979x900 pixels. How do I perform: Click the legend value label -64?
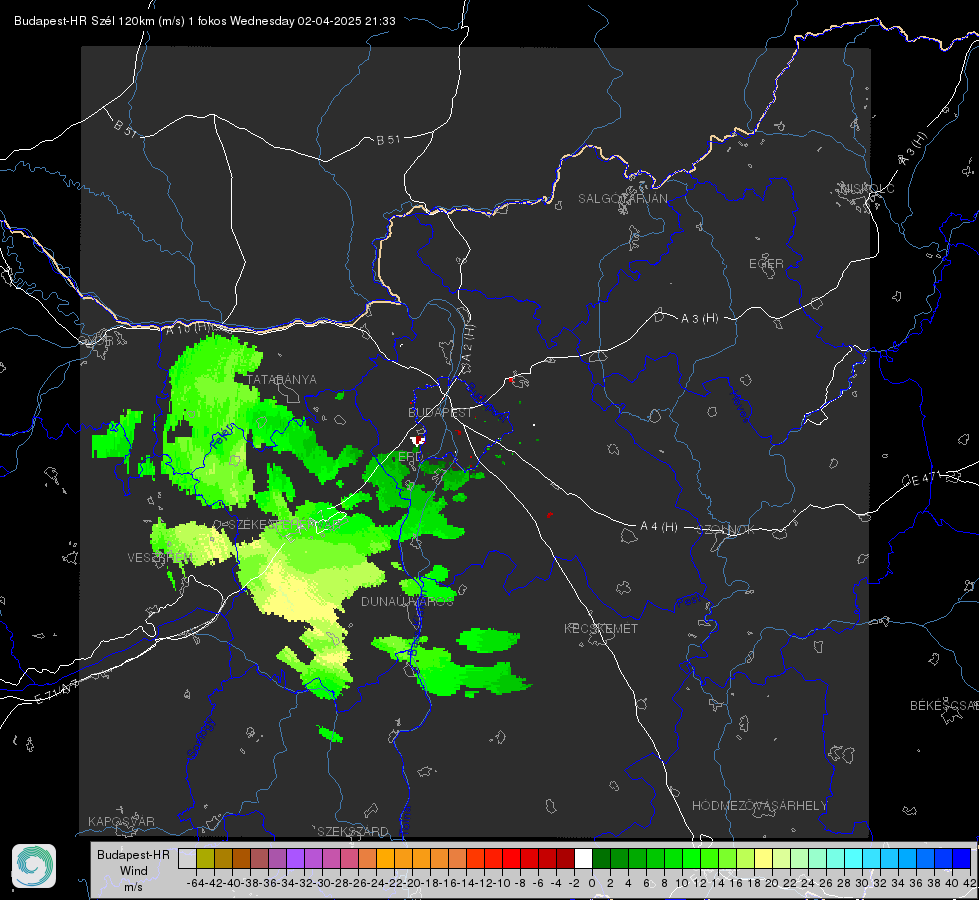196,883
